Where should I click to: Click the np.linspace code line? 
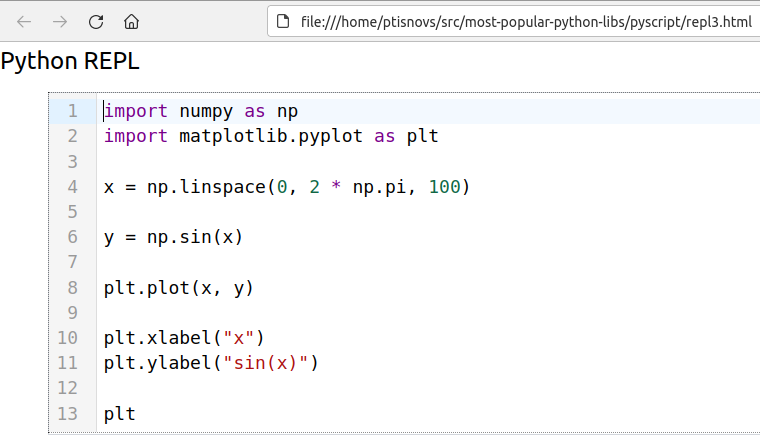coord(286,187)
